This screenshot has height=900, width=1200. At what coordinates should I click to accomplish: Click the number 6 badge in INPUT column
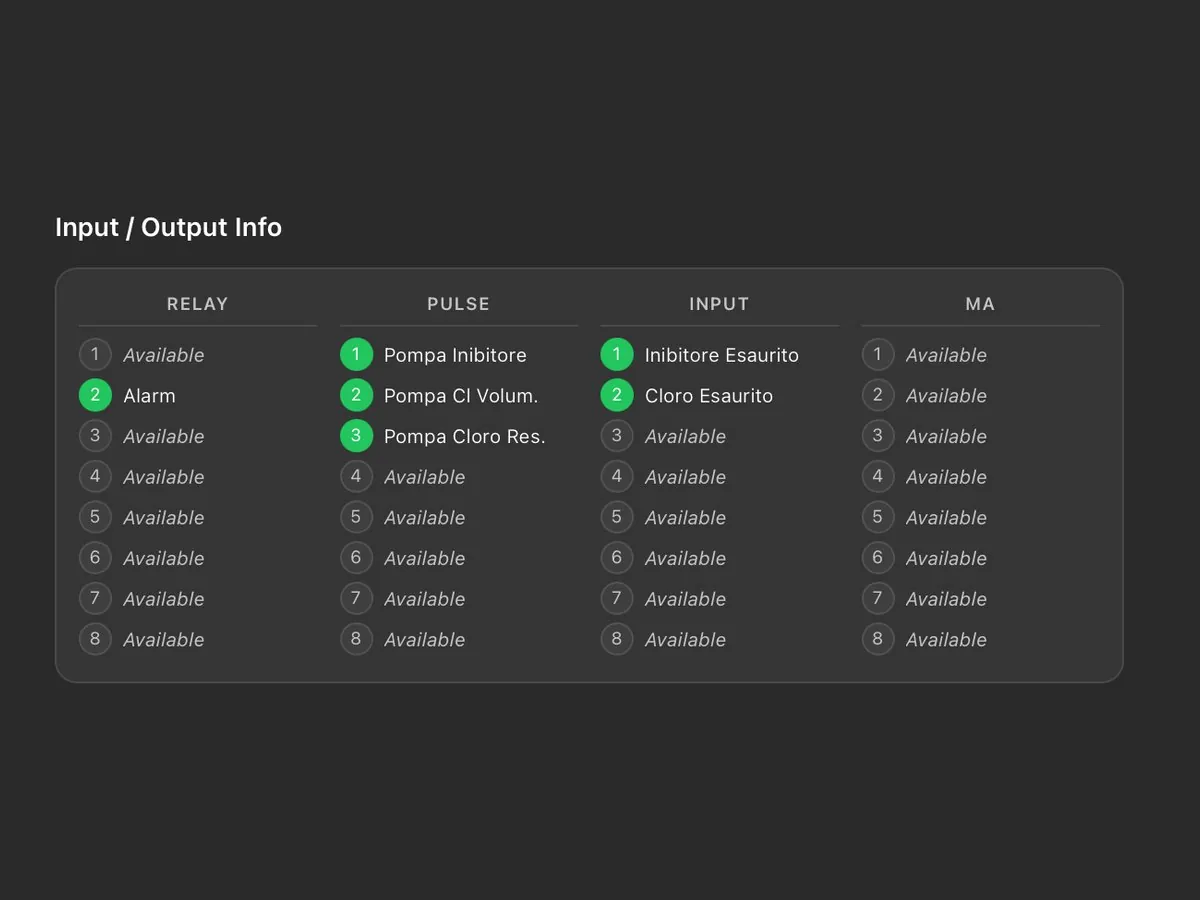click(617, 558)
